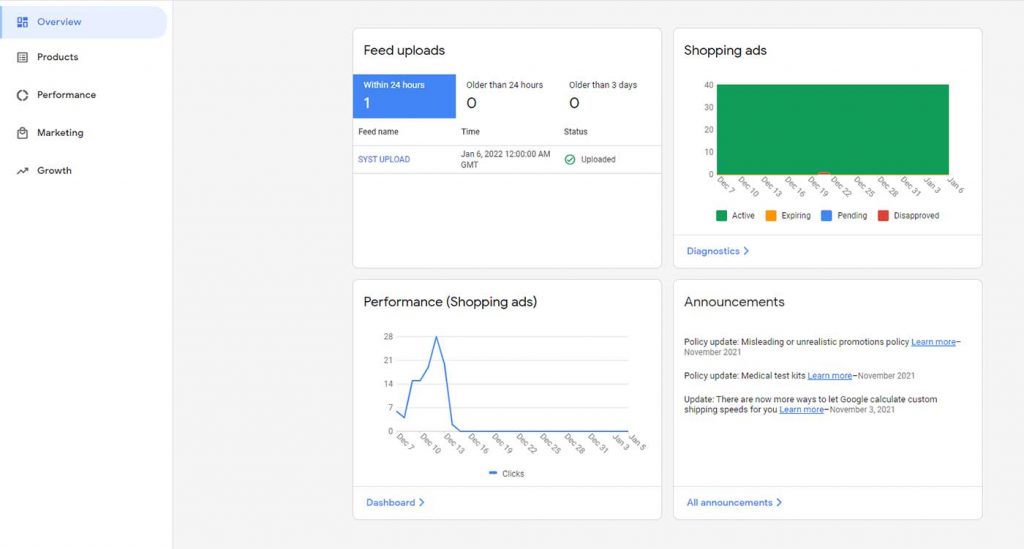Screen dimensions: 1024x549
Task: Click Learn more for promotions policy
Action: (x=933, y=342)
